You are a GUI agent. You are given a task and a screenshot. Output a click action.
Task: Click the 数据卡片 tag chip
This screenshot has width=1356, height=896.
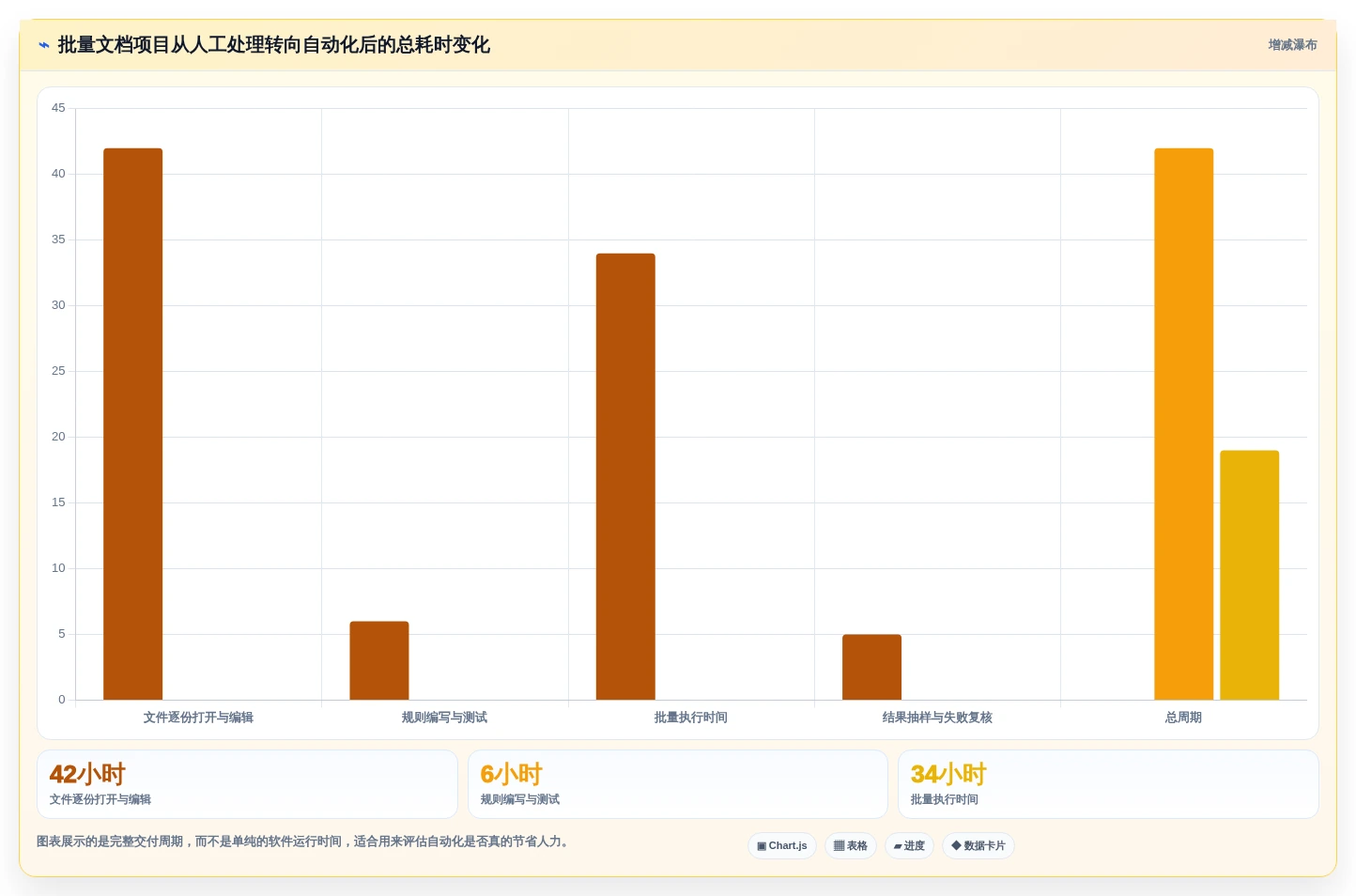[978, 845]
